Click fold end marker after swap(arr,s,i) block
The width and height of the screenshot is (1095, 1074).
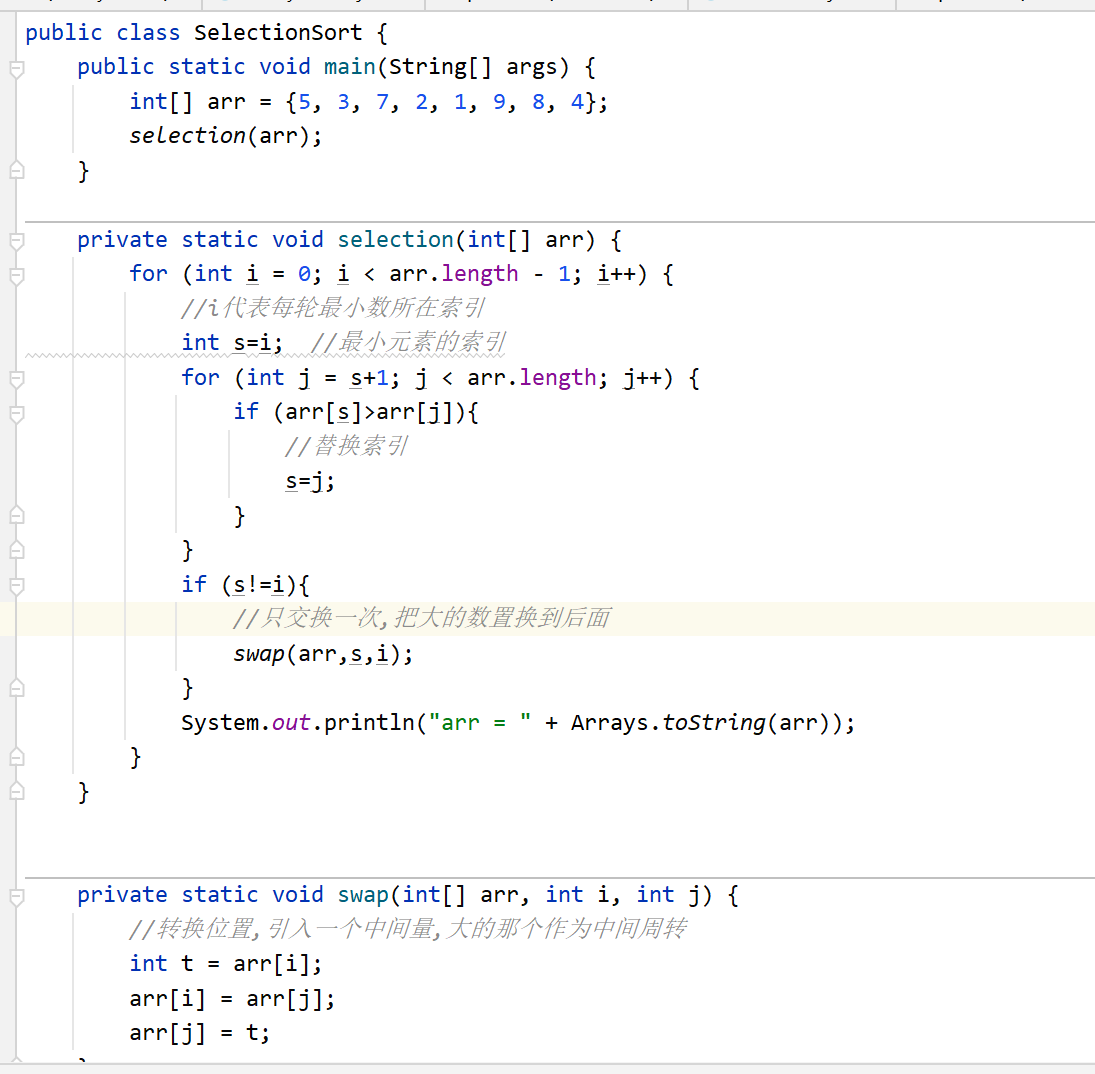[x=17, y=689]
